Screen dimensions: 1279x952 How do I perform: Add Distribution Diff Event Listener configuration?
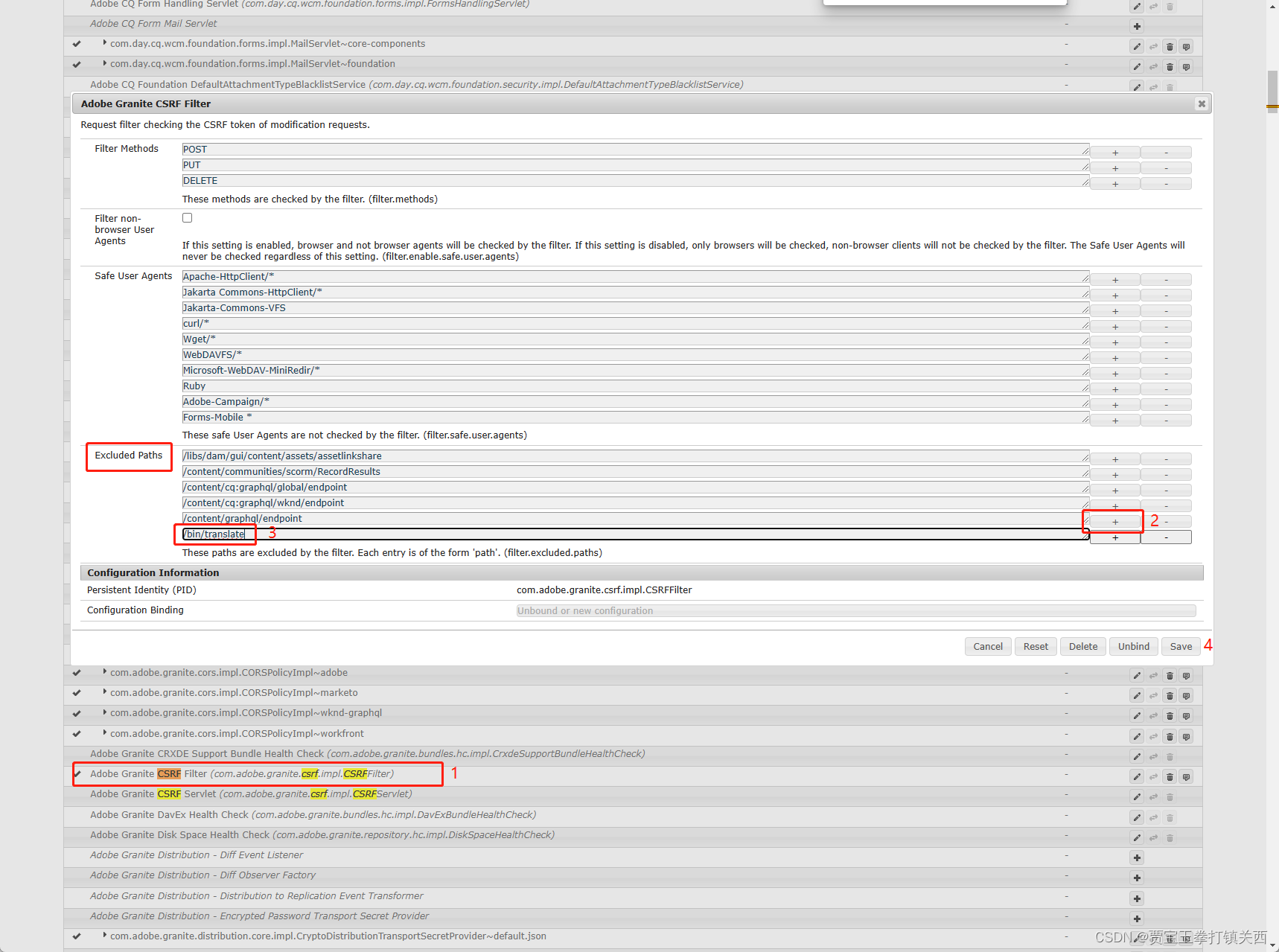click(1137, 858)
